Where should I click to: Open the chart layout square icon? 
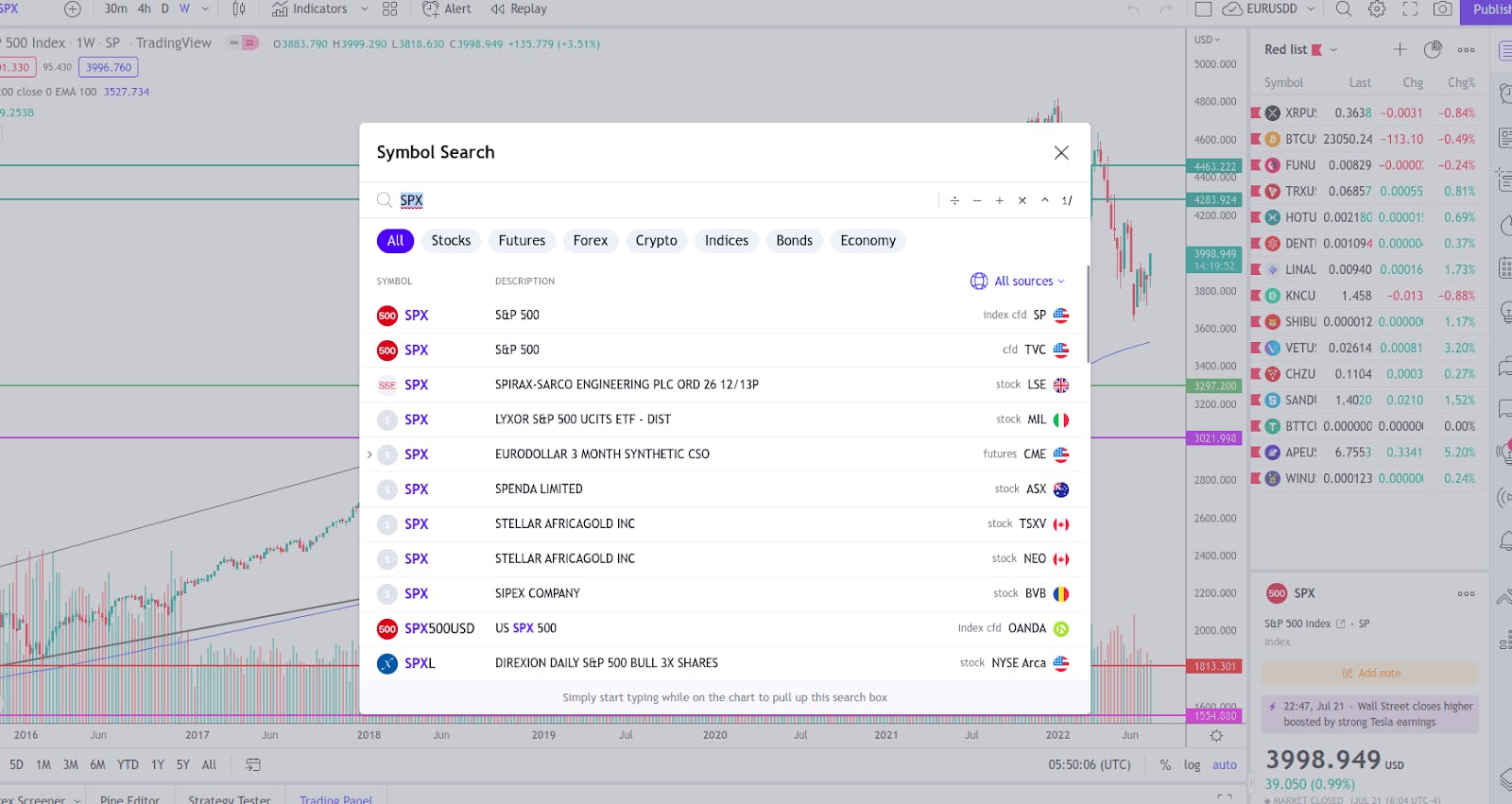point(1203,9)
